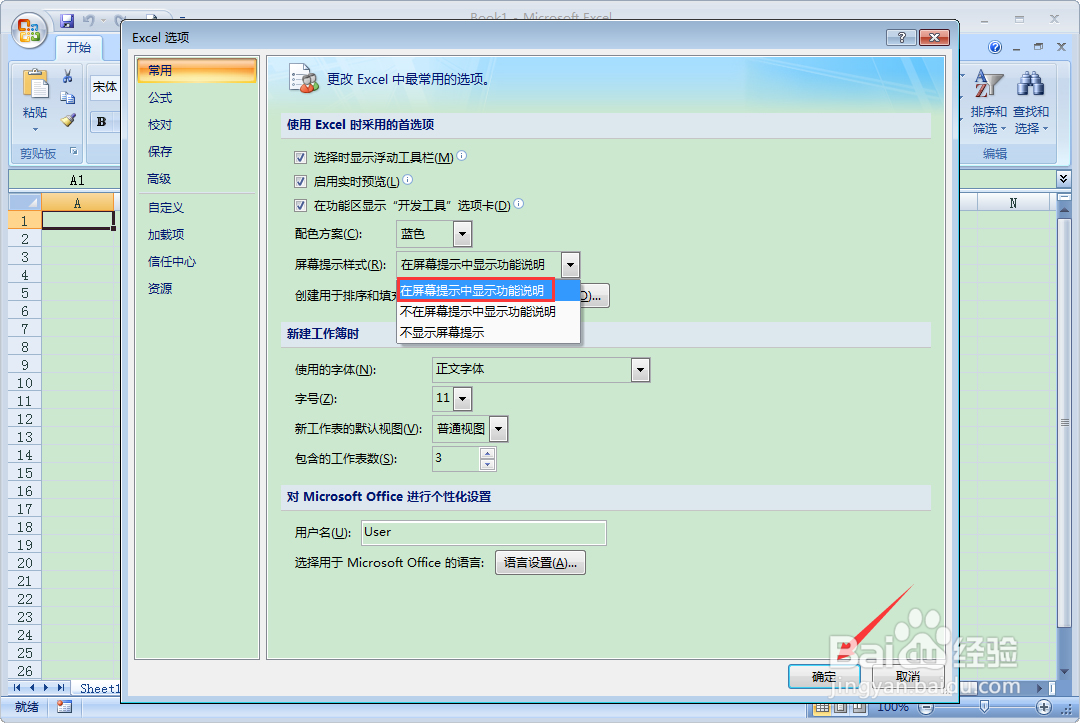Viewport: 1080px width, 723px height.
Task: Uncheck 选择时显示浮动工具栏
Action: (x=300, y=157)
